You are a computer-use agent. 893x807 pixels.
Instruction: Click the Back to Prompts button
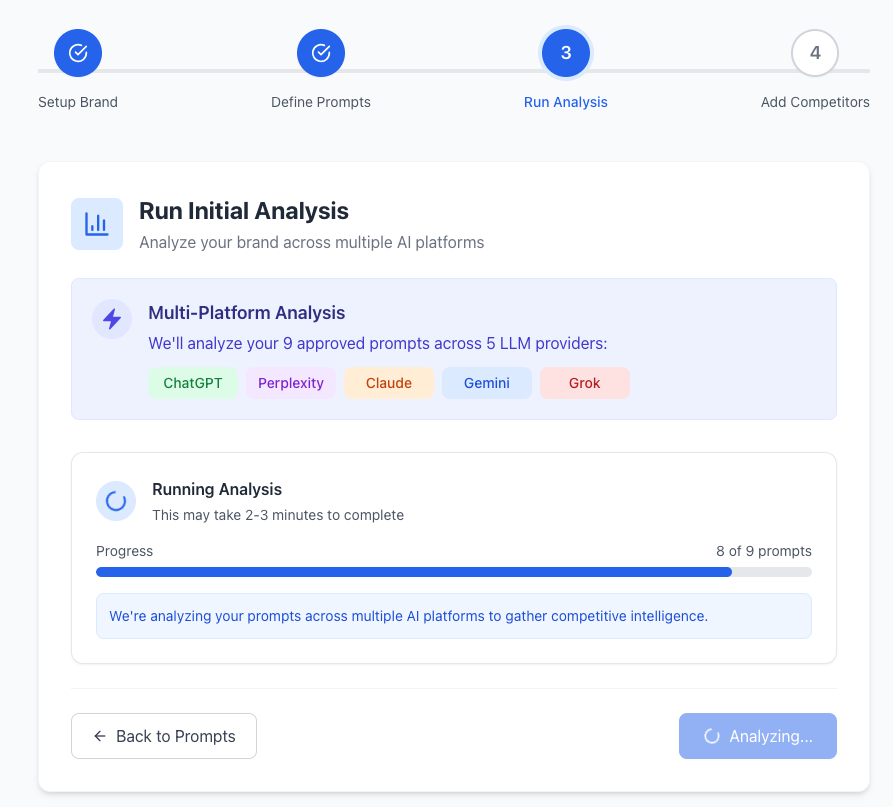(163, 736)
